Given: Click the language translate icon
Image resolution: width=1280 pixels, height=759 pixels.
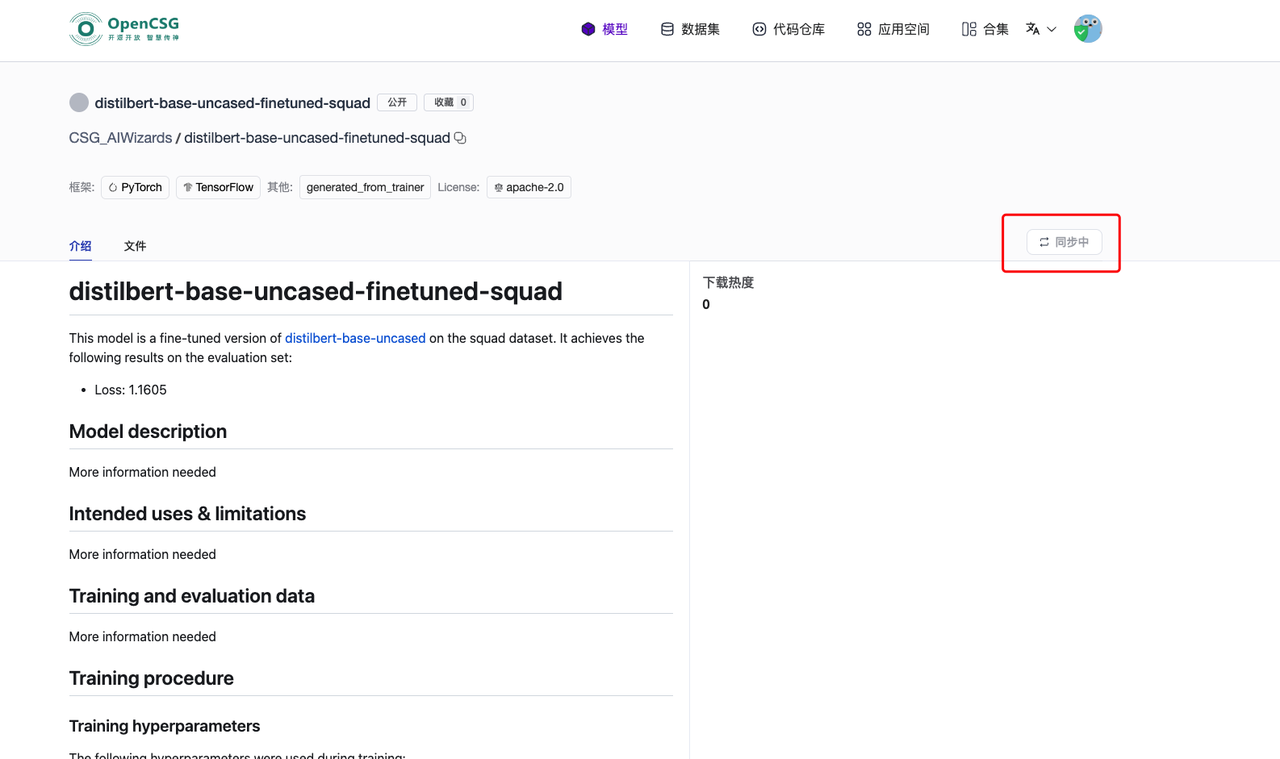Looking at the screenshot, I should 1033,29.
